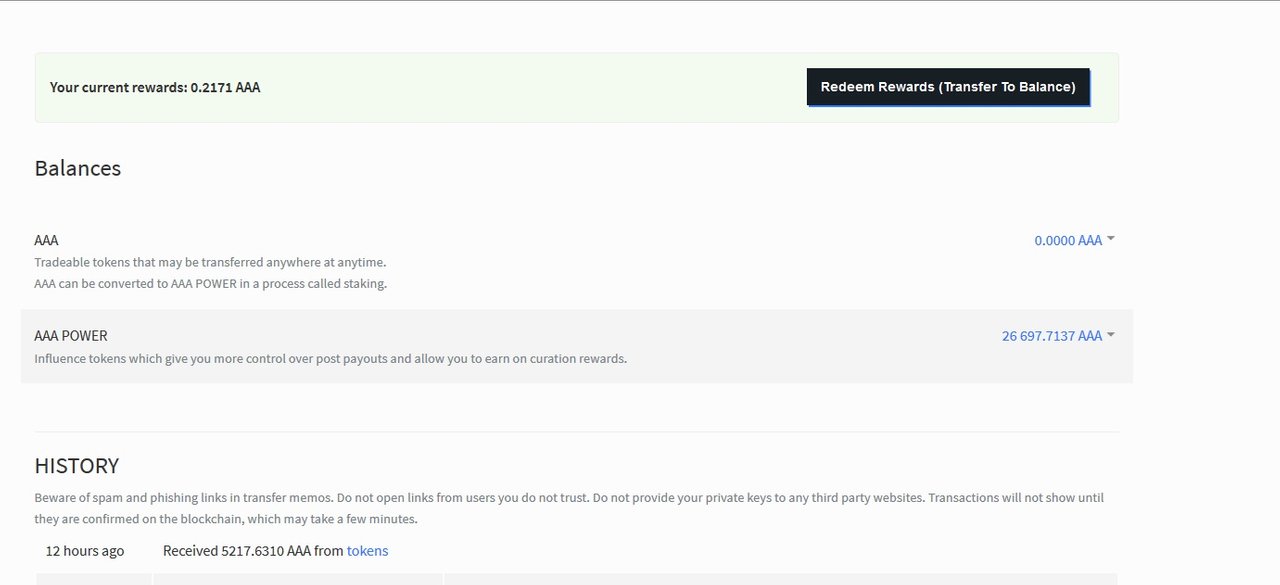Click the caret arrow beside 26 697.7137 AAA
The width and height of the screenshot is (1280, 585).
(1111, 335)
